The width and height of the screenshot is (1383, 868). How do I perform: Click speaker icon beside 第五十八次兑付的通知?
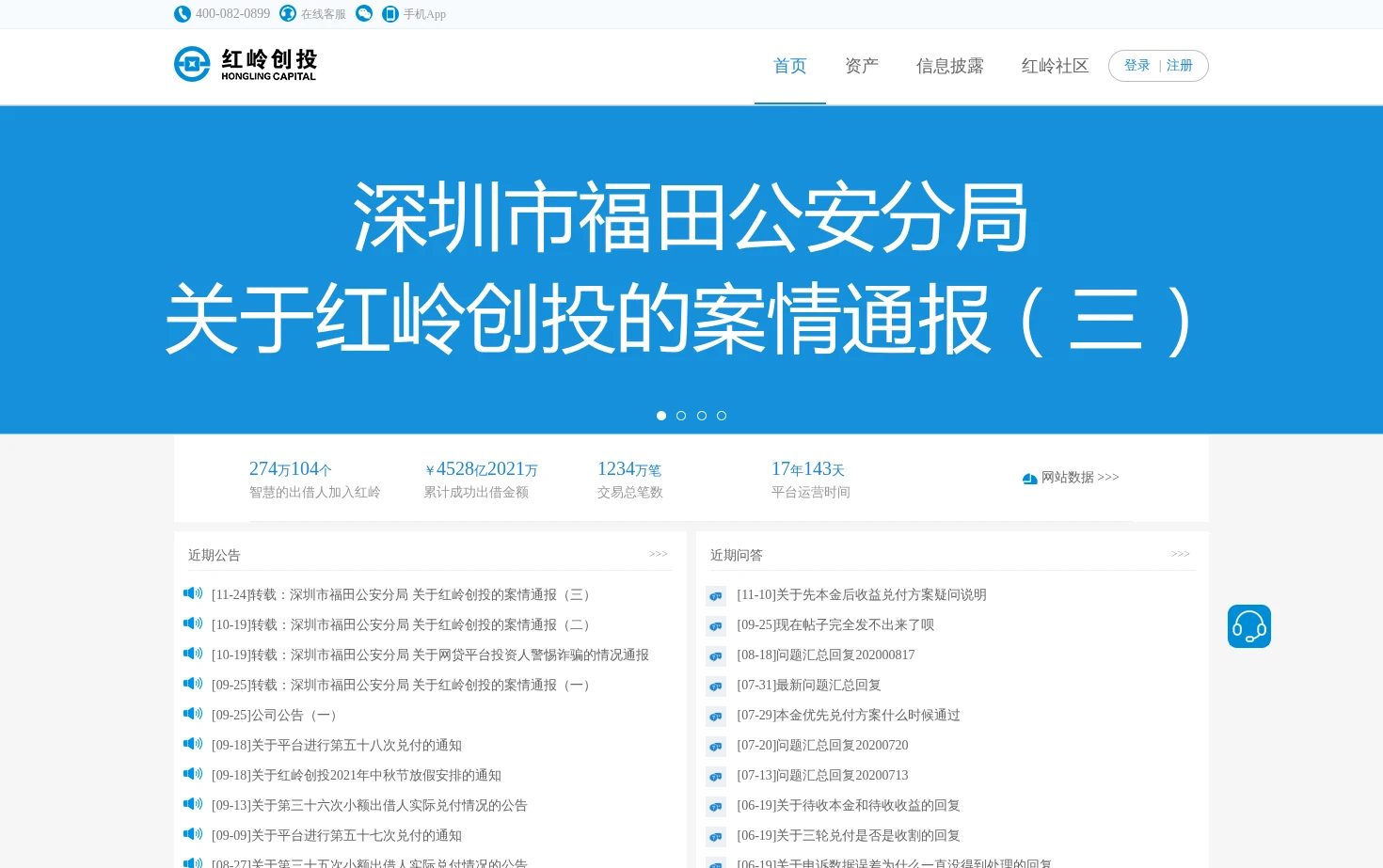click(193, 744)
